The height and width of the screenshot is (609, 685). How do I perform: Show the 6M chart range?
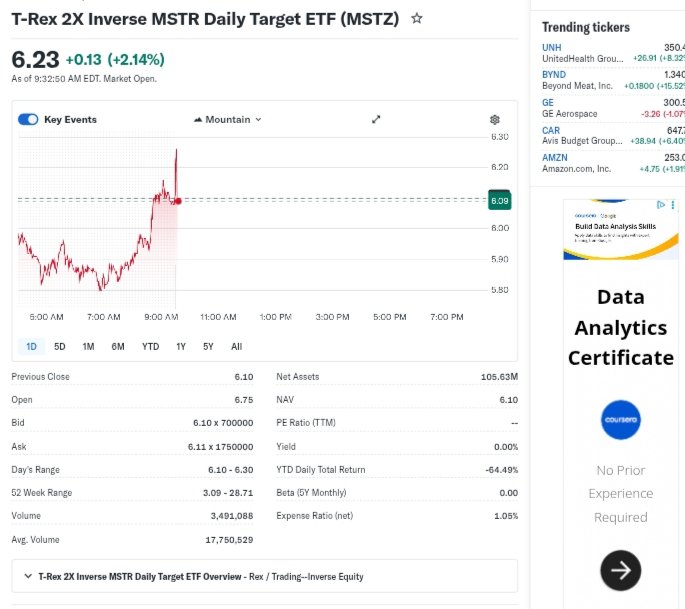click(x=118, y=346)
